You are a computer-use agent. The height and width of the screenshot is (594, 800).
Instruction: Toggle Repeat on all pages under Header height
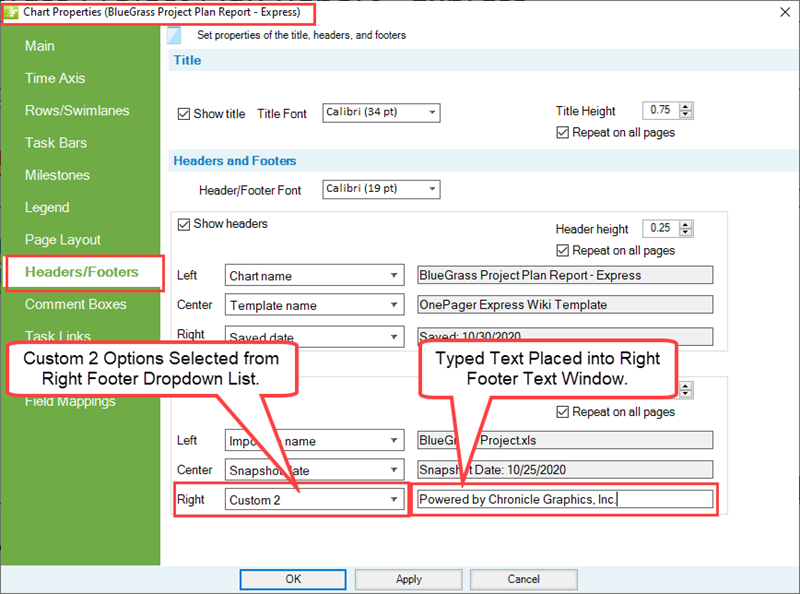562,251
